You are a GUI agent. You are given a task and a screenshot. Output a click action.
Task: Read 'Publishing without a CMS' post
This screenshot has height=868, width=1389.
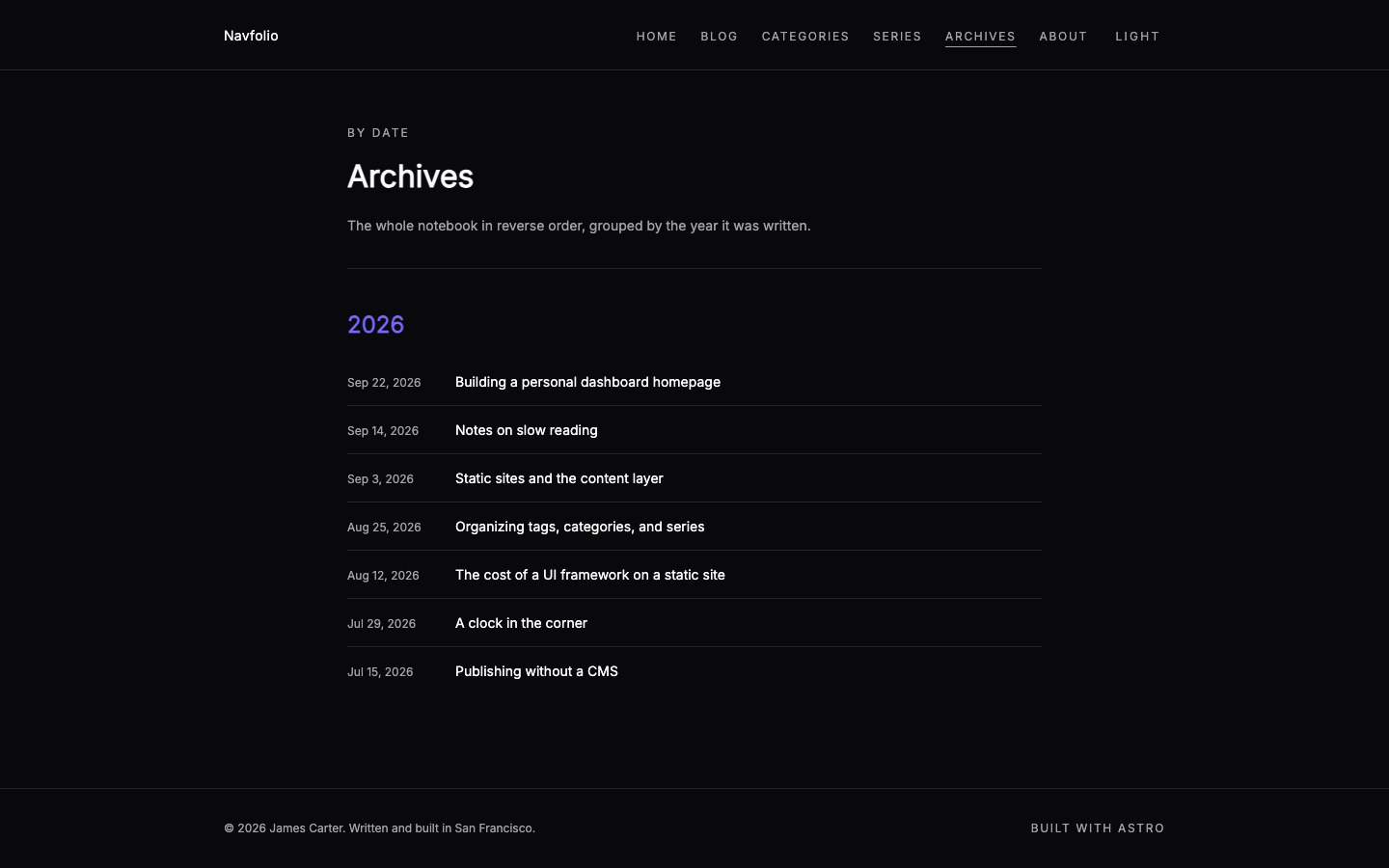(x=536, y=671)
